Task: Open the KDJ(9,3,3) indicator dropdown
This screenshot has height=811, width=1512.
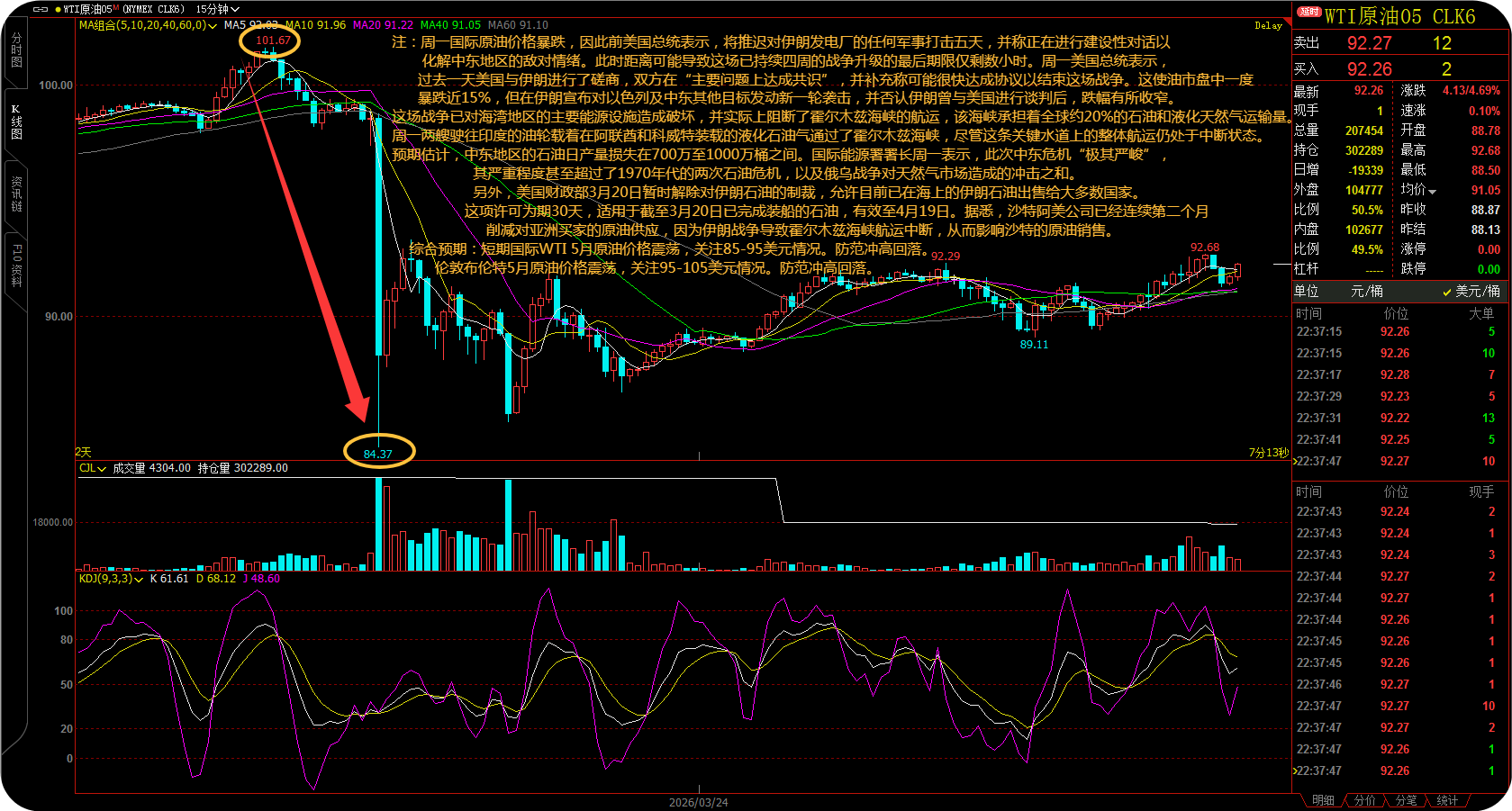Action: (x=138, y=579)
